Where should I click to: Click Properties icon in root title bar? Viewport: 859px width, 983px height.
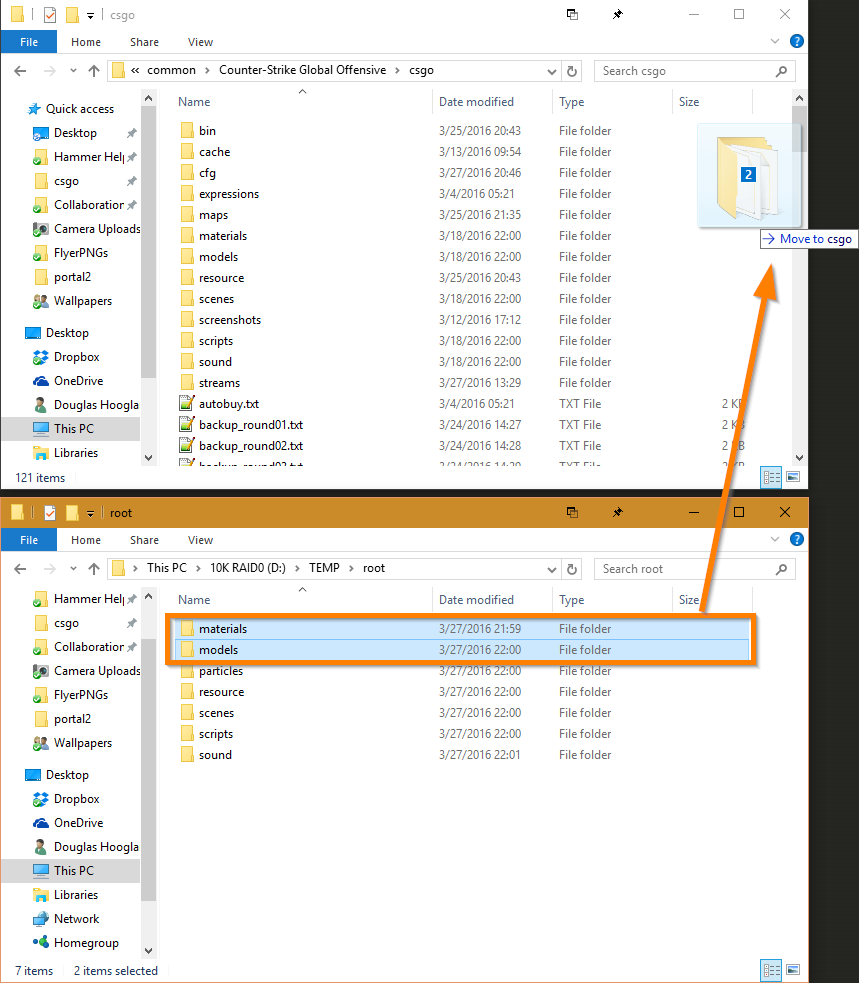pyautogui.click(x=50, y=513)
